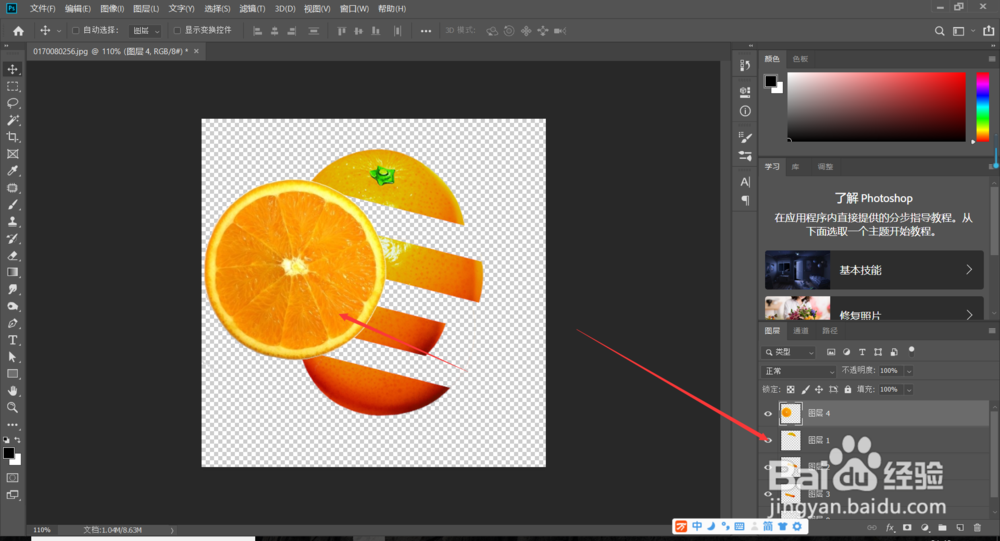Create a new group folder icon
Viewport: 1000px width, 541px height.
click(x=942, y=528)
